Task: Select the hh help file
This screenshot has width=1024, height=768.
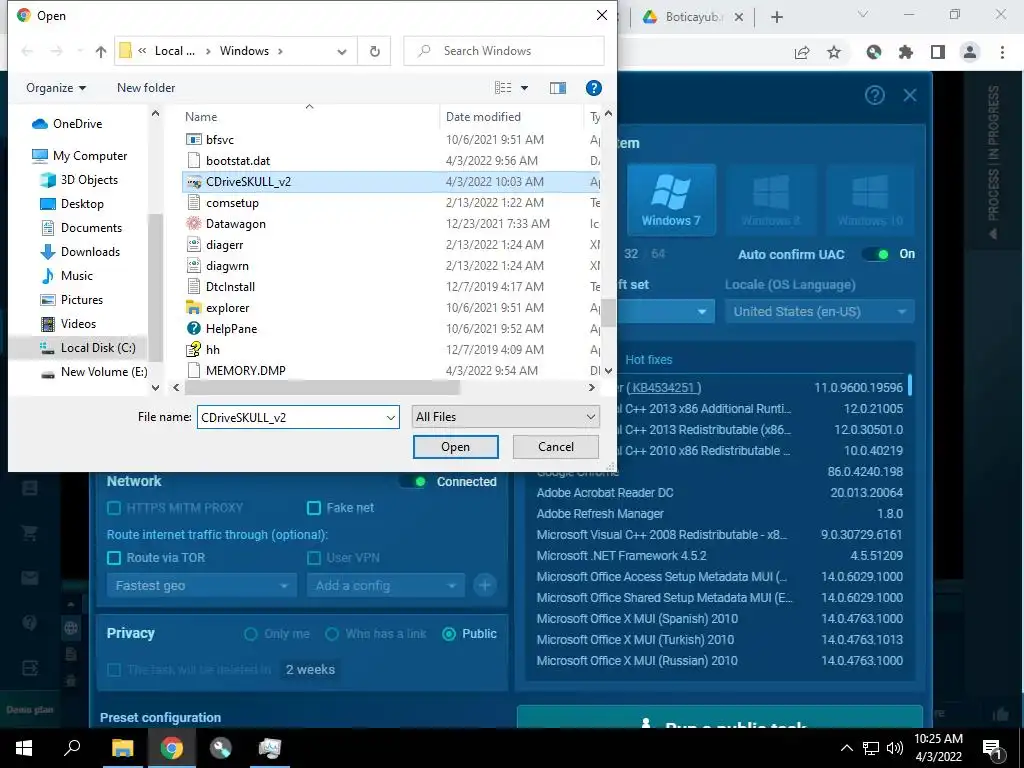Action: 203,349
